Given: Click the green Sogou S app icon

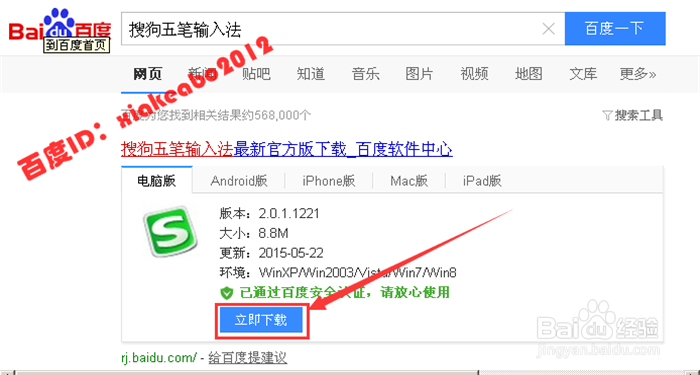Looking at the screenshot, I should [x=170, y=232].
